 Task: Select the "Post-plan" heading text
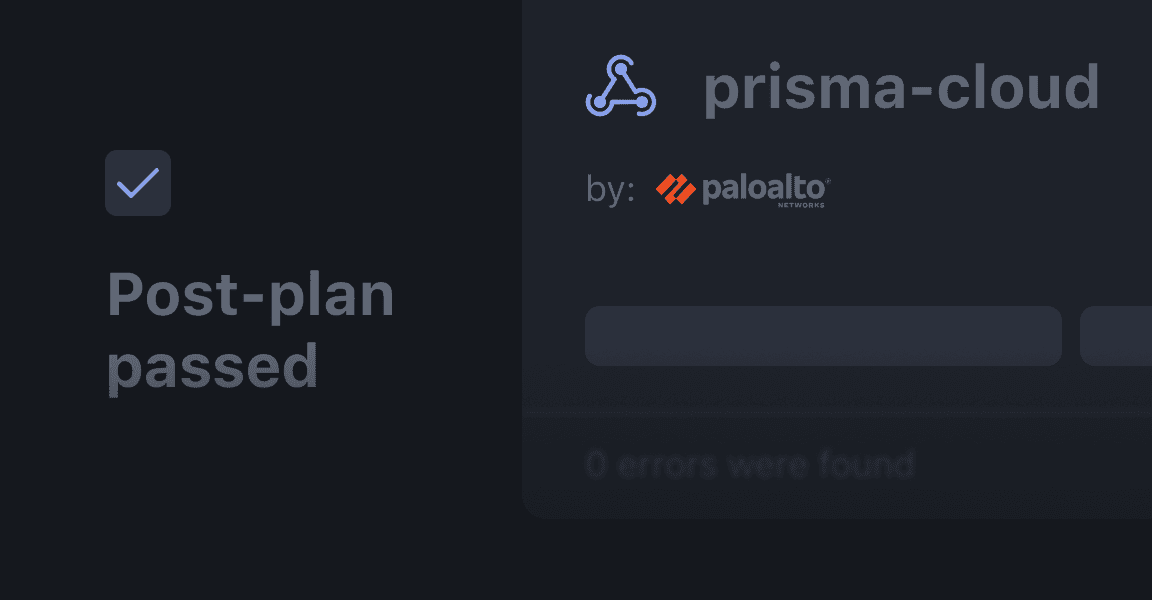(250, 295)
